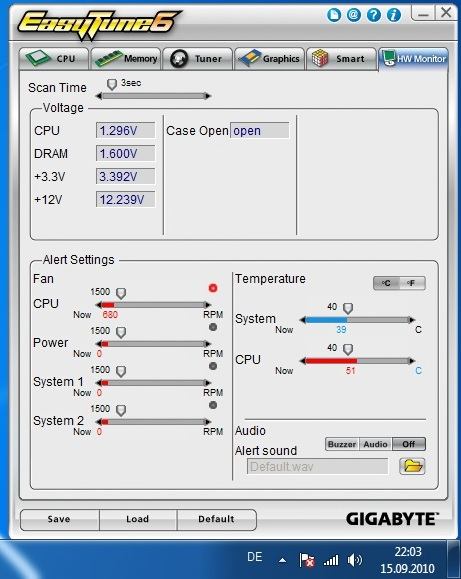Open the help question mark icon
Image resolution: width=461 pixels, height=579 pixels.
374,15
